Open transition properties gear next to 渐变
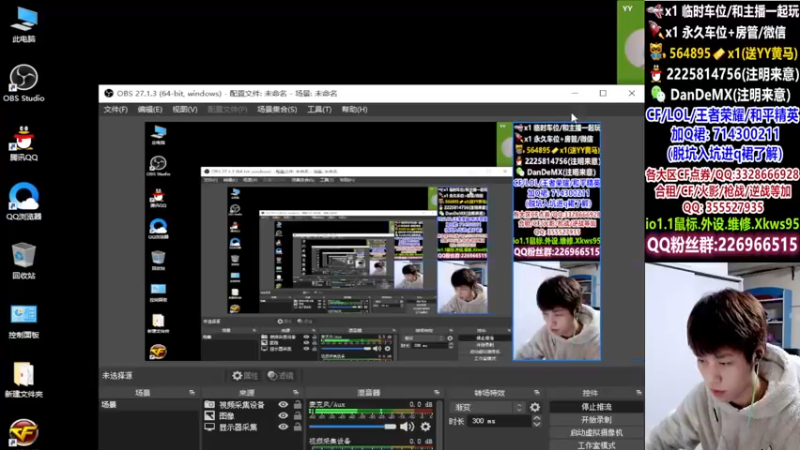This screenshot has height=450, width=800. tap(535, 407)
